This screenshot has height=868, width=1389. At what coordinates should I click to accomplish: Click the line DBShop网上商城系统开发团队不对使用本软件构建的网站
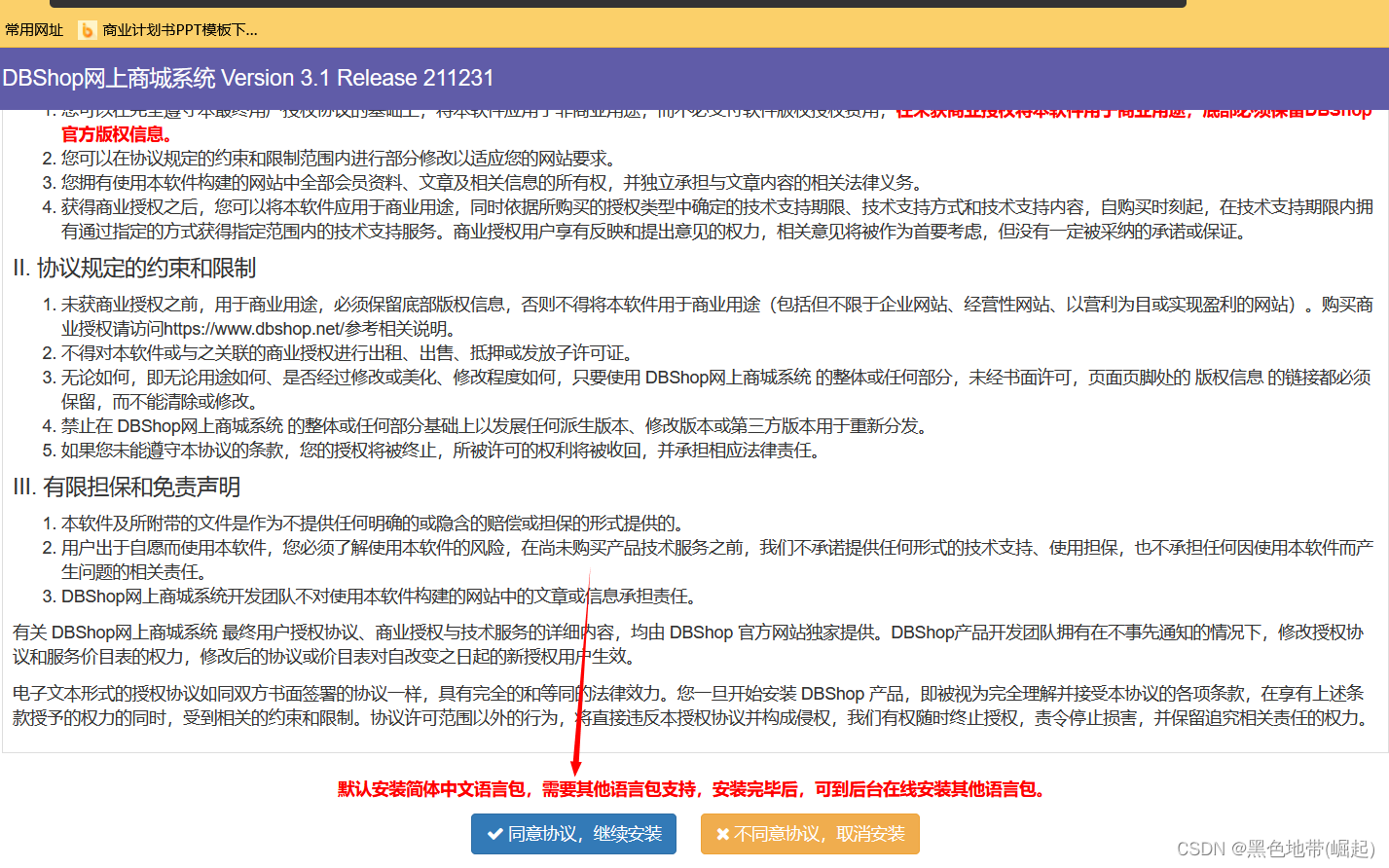pos(380,597)
